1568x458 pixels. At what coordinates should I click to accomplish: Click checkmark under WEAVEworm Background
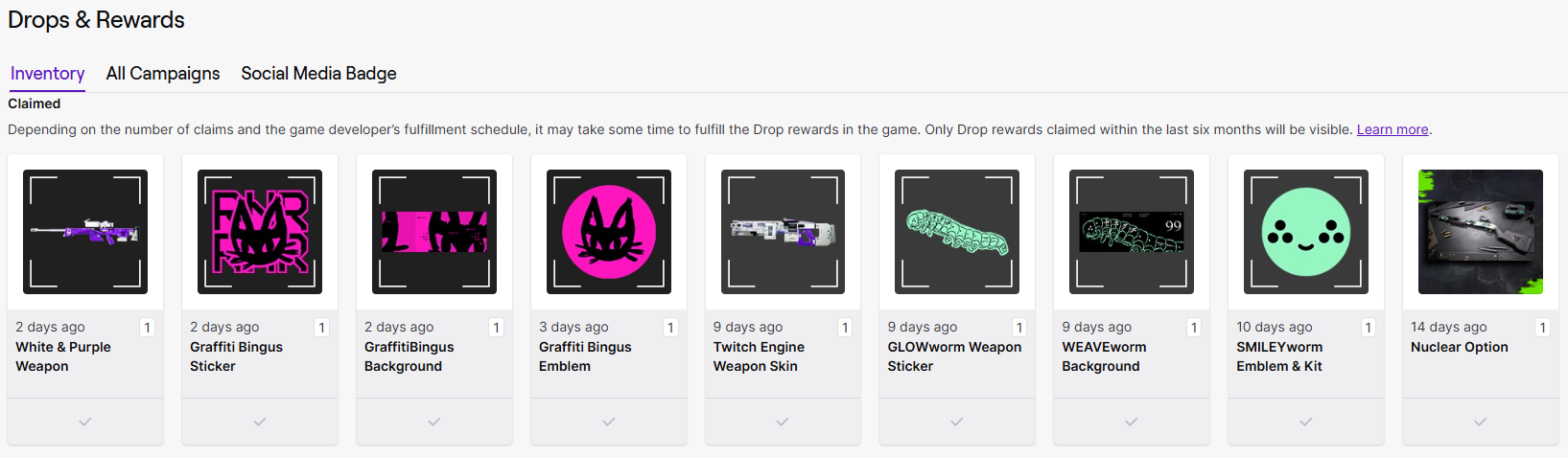pyautogui.click(x=1132, y=422)
